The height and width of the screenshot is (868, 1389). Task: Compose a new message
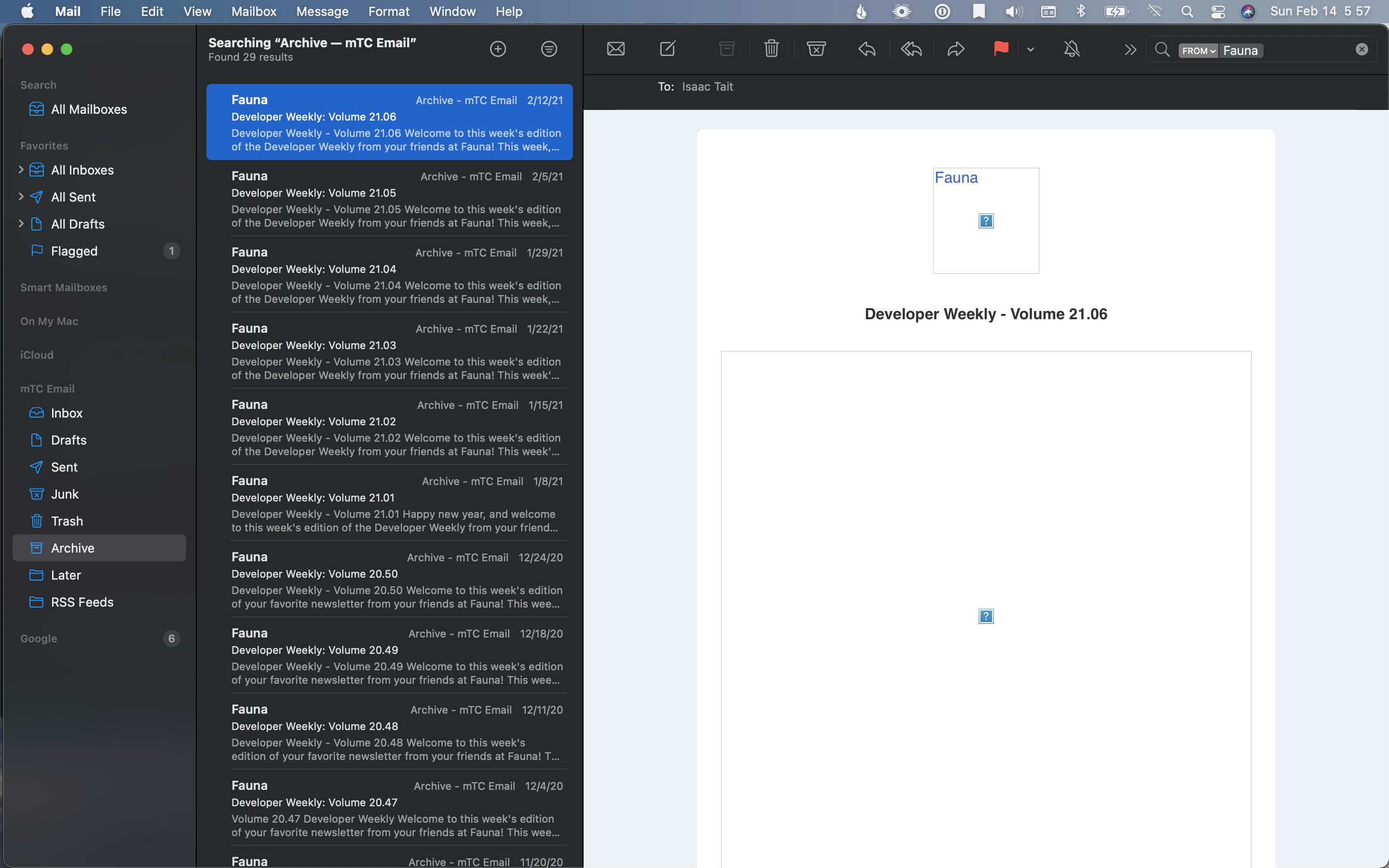coord(667,49)
